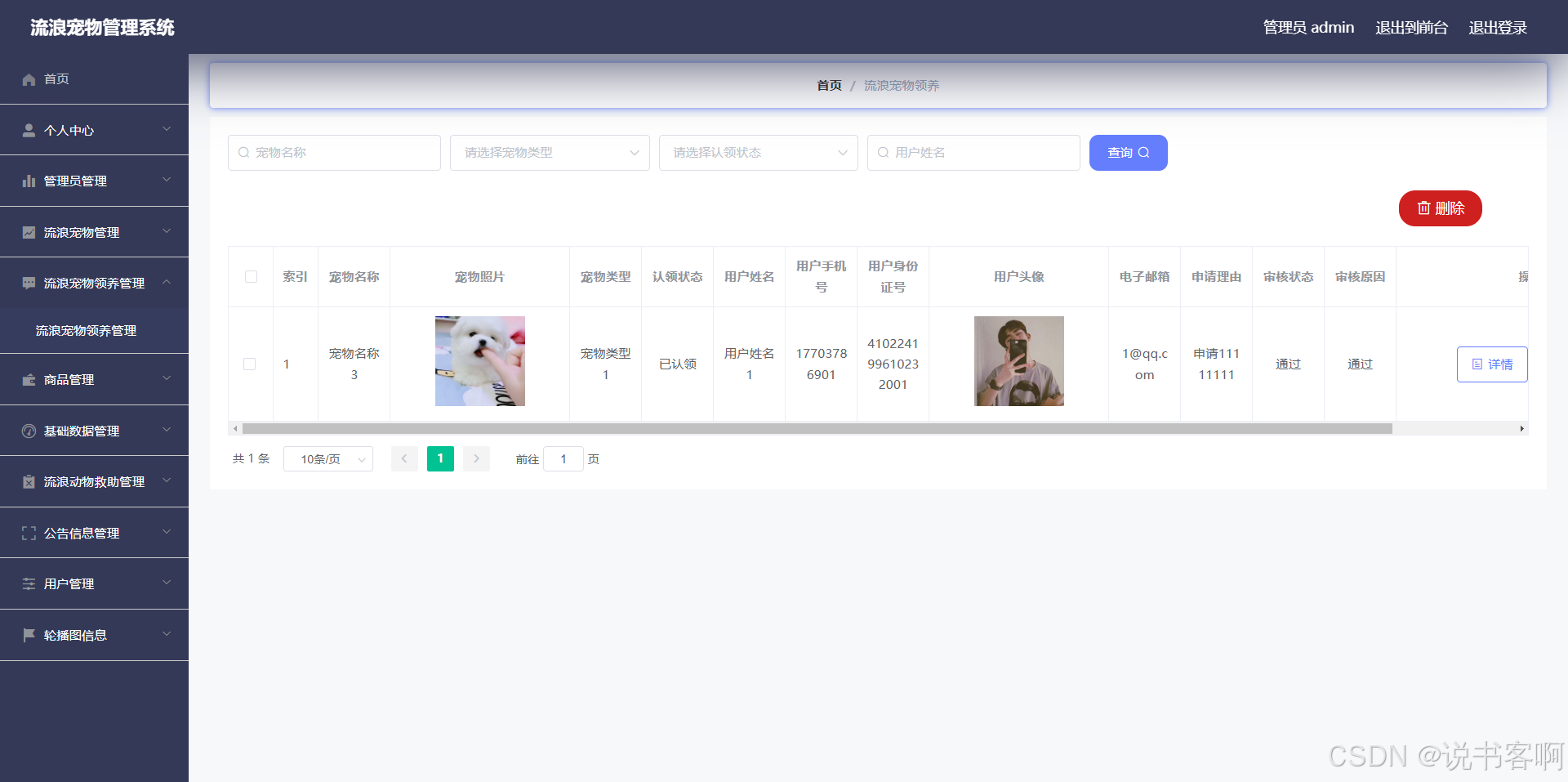1568x782 pixels.
Task: Click 首页 in the breadcrumb
Action: pyautogui.click(x=829, y=86)
